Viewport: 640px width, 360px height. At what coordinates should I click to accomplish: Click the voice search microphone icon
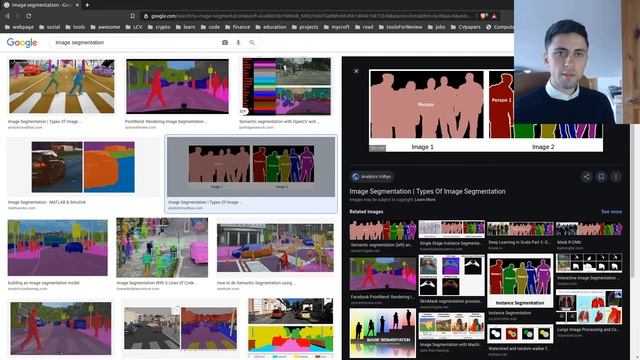tap(238, 42)
